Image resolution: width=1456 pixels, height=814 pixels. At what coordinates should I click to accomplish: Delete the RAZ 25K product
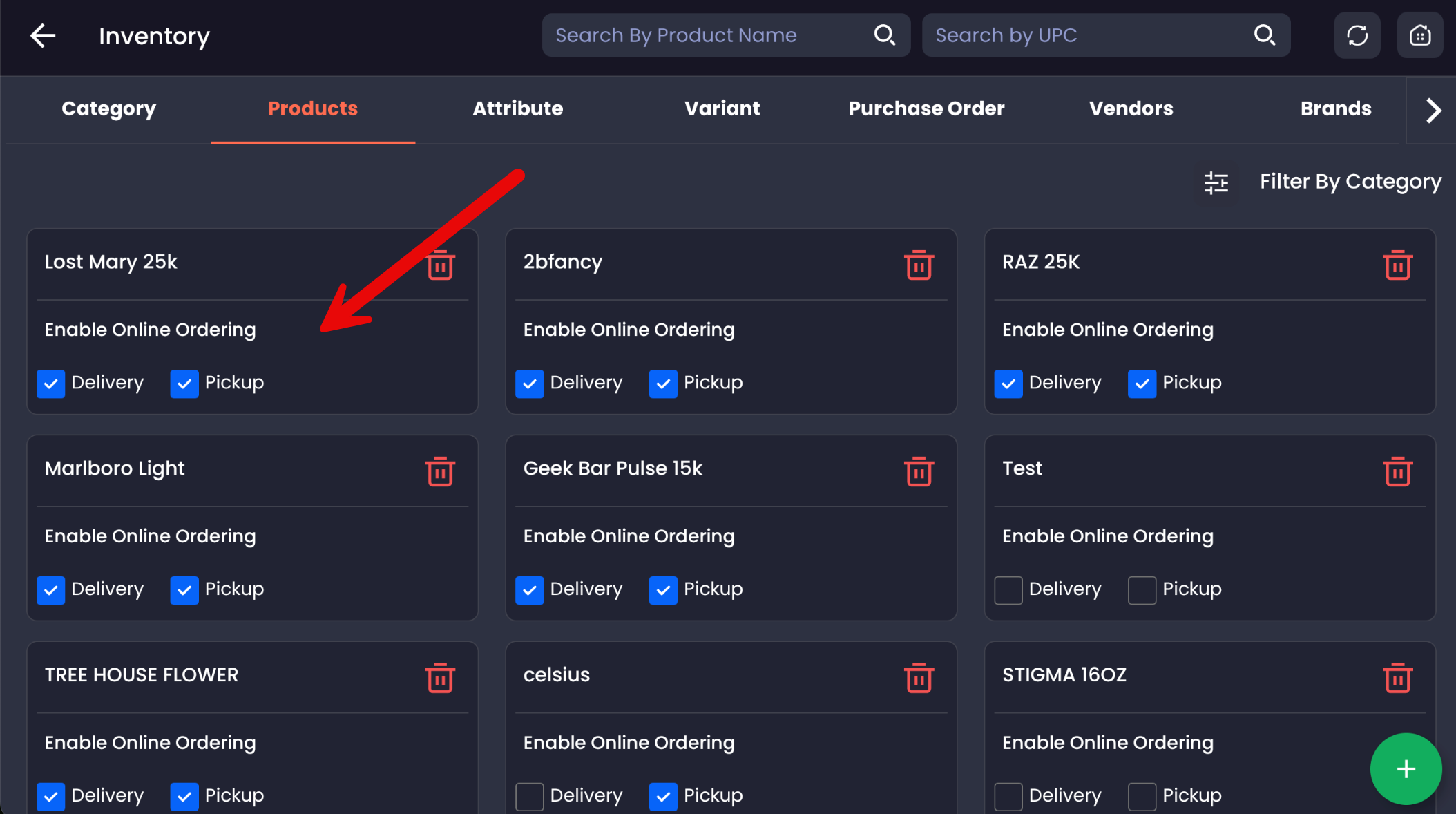tap(1397, 265)
